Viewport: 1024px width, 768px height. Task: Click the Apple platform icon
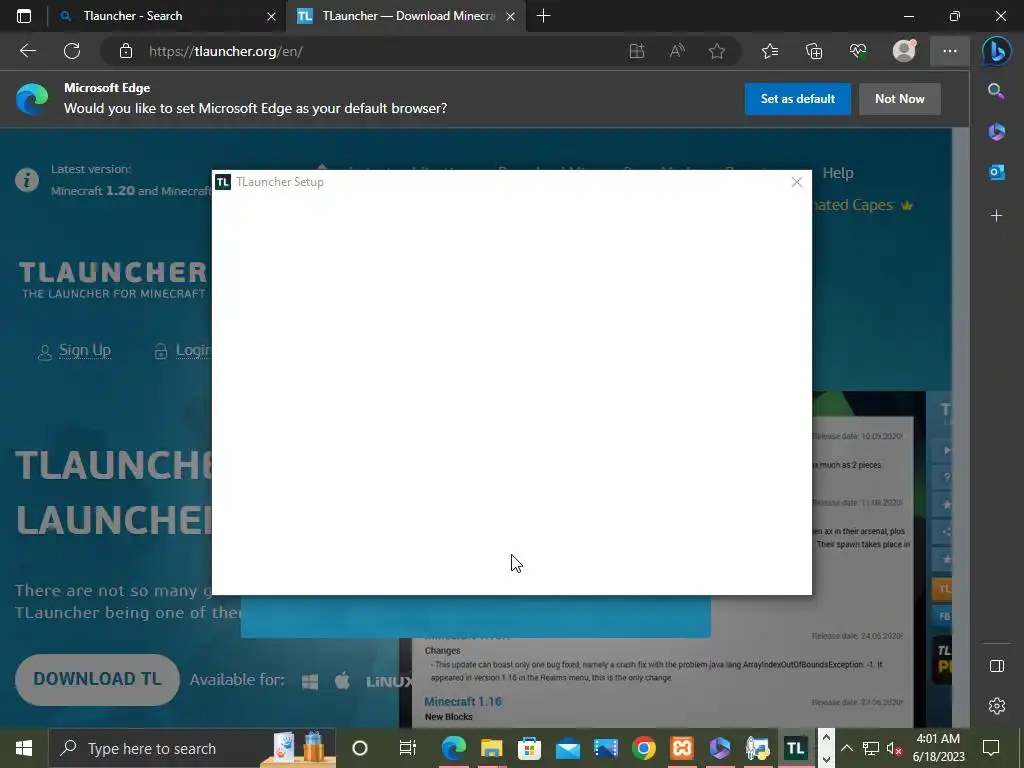pyautogui.click(x=342, y=681)
